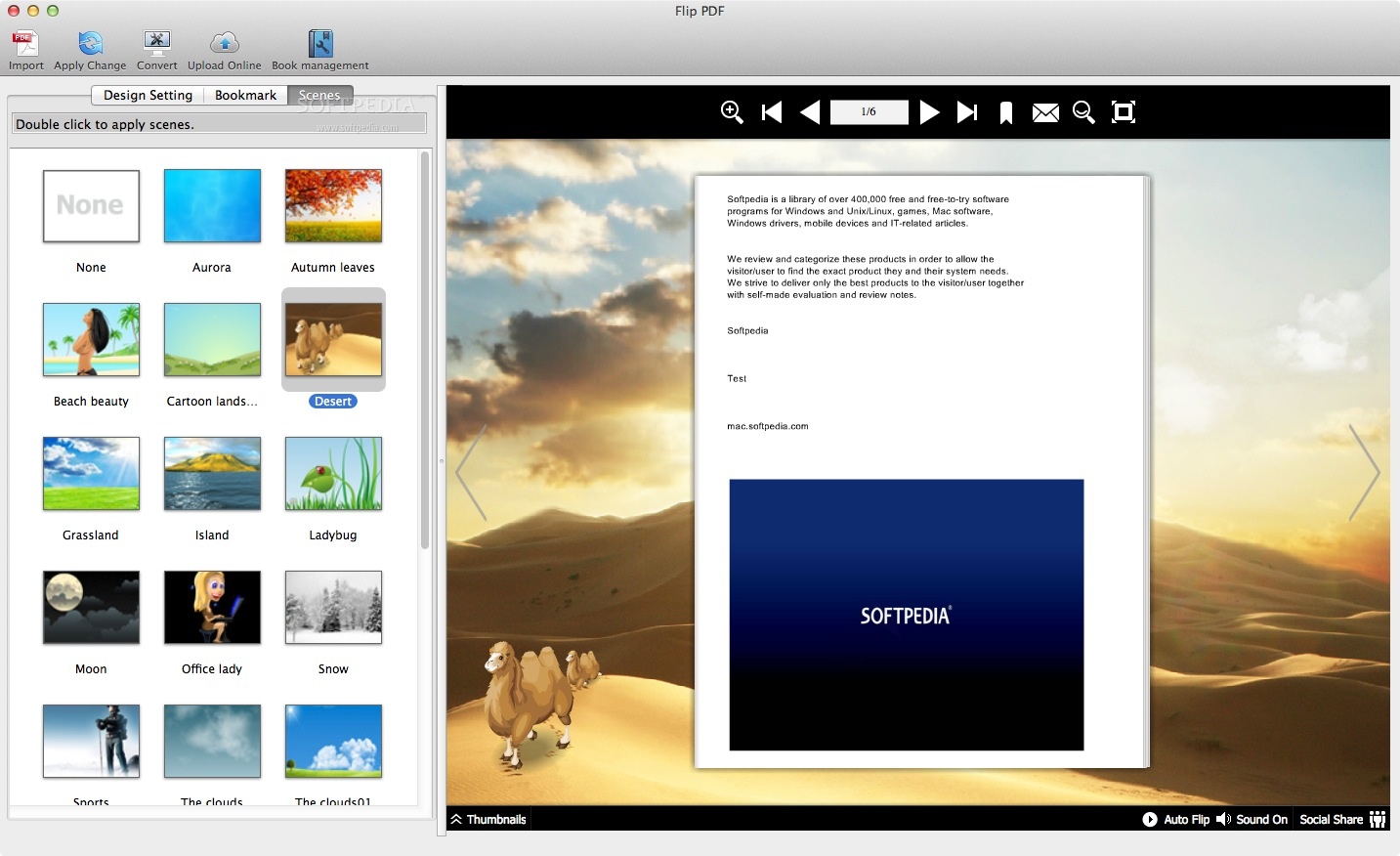The image size is (1400, 856).
Task: Select the Autumn leaves scene thumbnail
Action: tap(333, 206)
